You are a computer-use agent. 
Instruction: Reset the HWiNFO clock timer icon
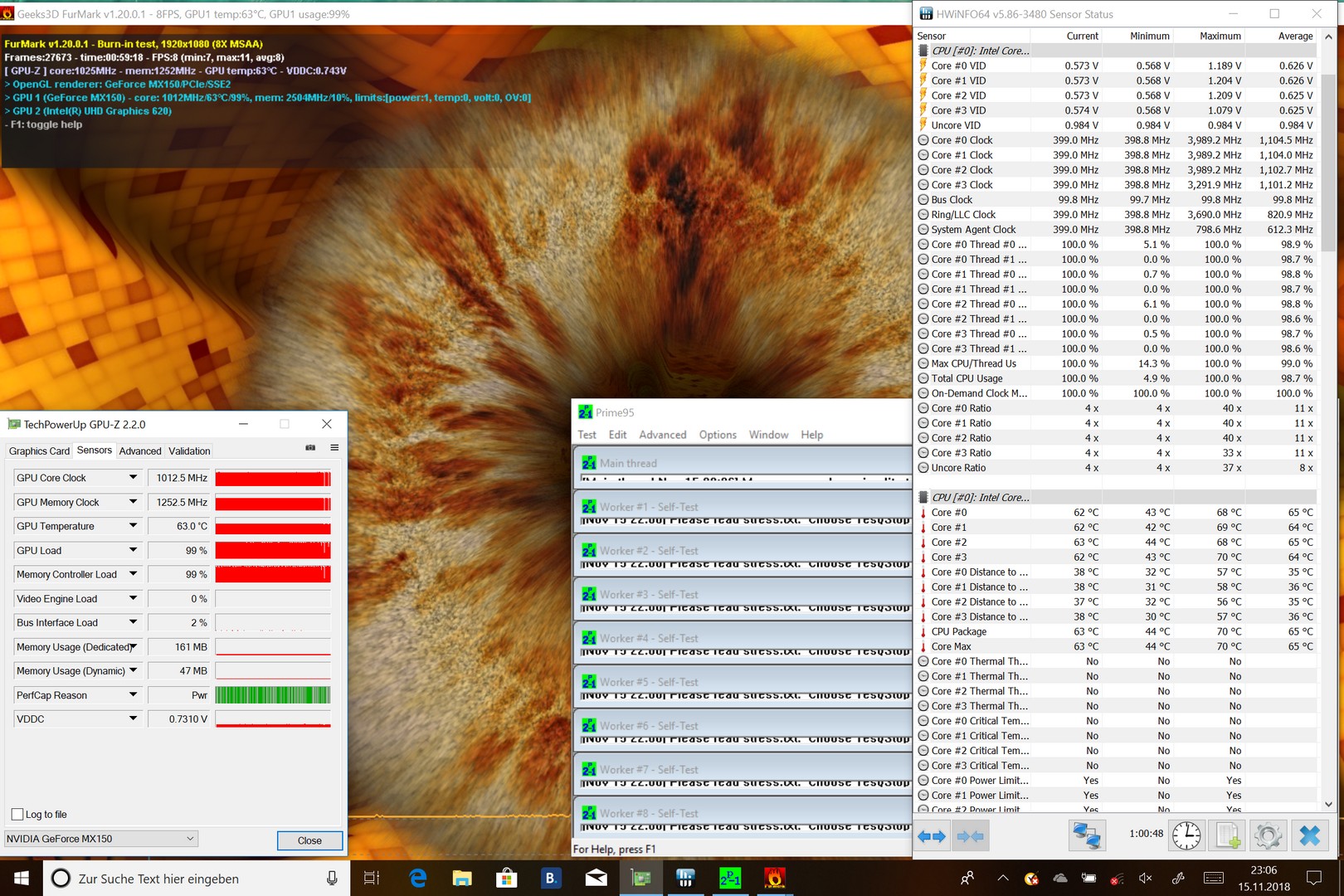1186,835
